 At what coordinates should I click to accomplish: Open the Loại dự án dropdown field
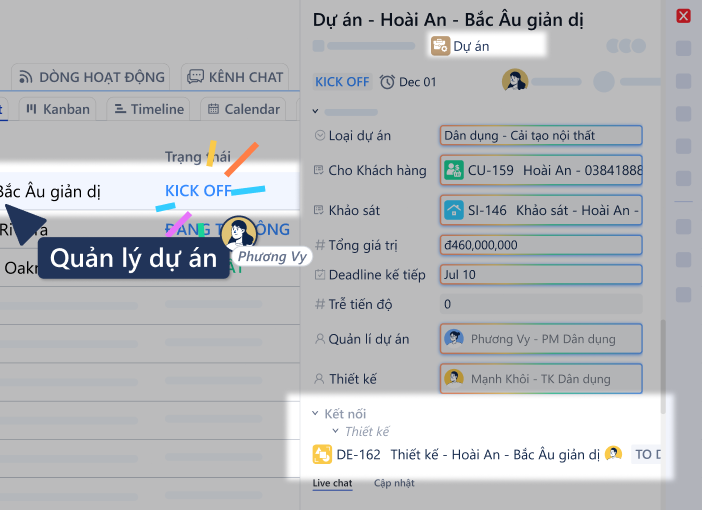click(x=540, y=136)
